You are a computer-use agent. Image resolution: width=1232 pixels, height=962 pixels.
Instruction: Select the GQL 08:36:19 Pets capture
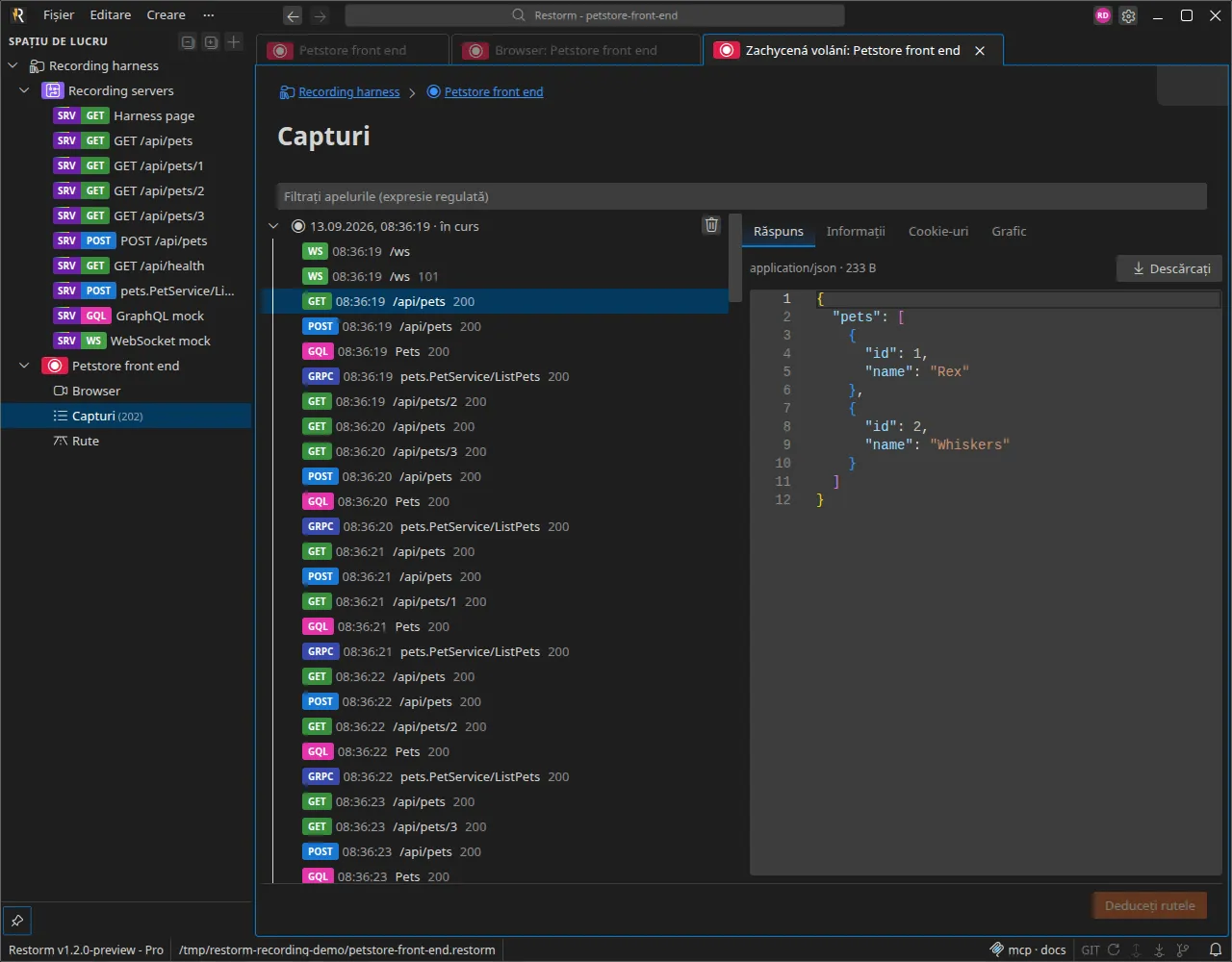pos(496,352)
